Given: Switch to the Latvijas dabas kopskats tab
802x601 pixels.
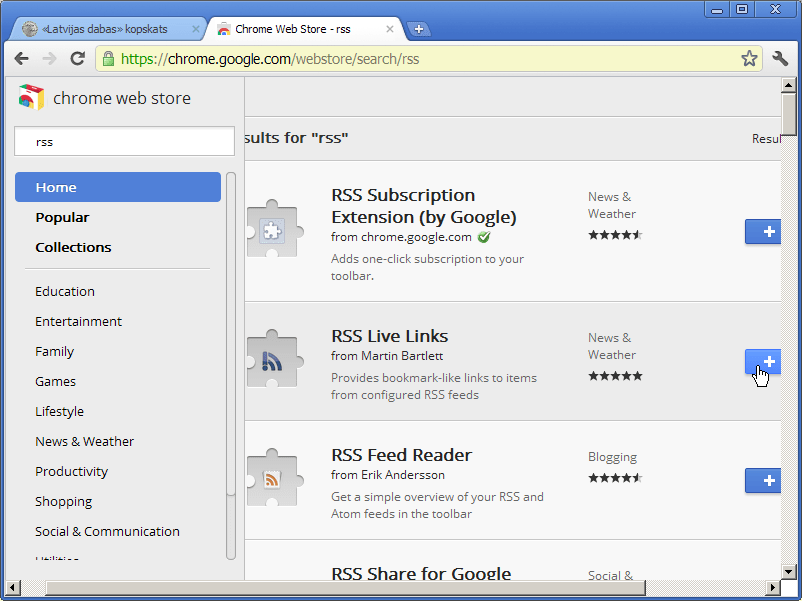Looking at the screenshot, I should click(x=107, y=29).
